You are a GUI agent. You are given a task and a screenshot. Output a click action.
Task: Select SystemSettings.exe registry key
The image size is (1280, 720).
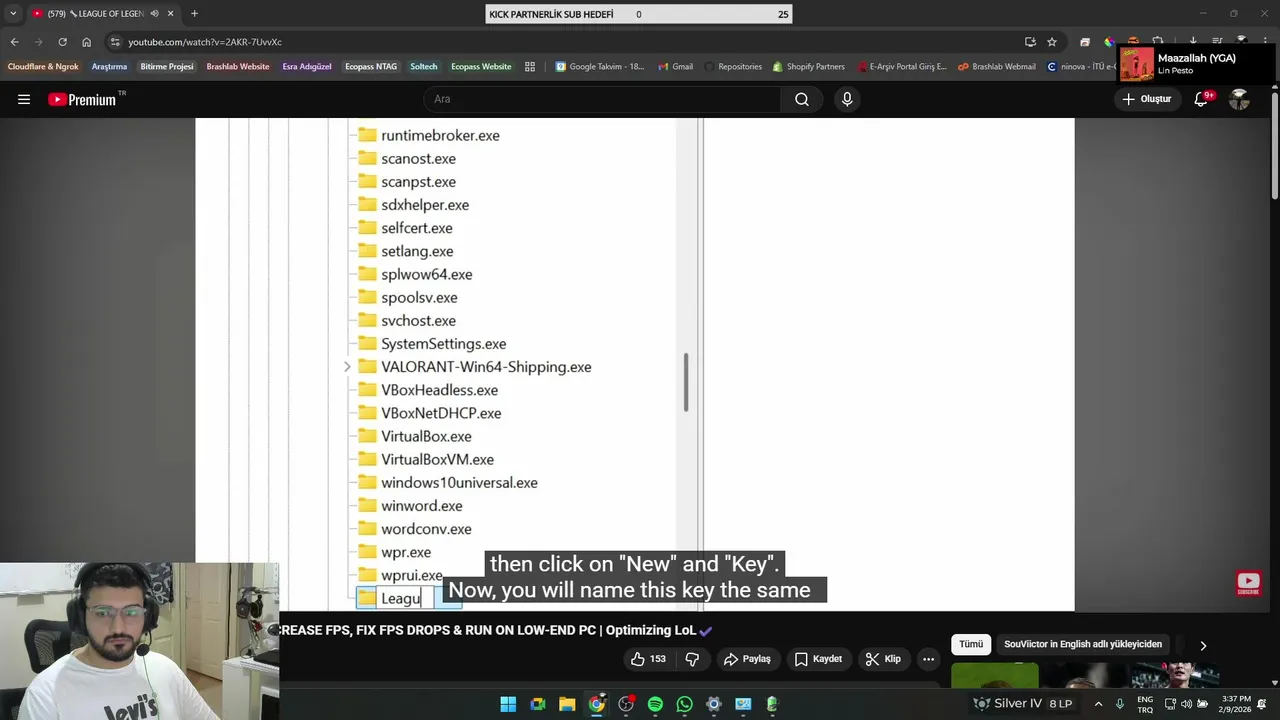432,344
